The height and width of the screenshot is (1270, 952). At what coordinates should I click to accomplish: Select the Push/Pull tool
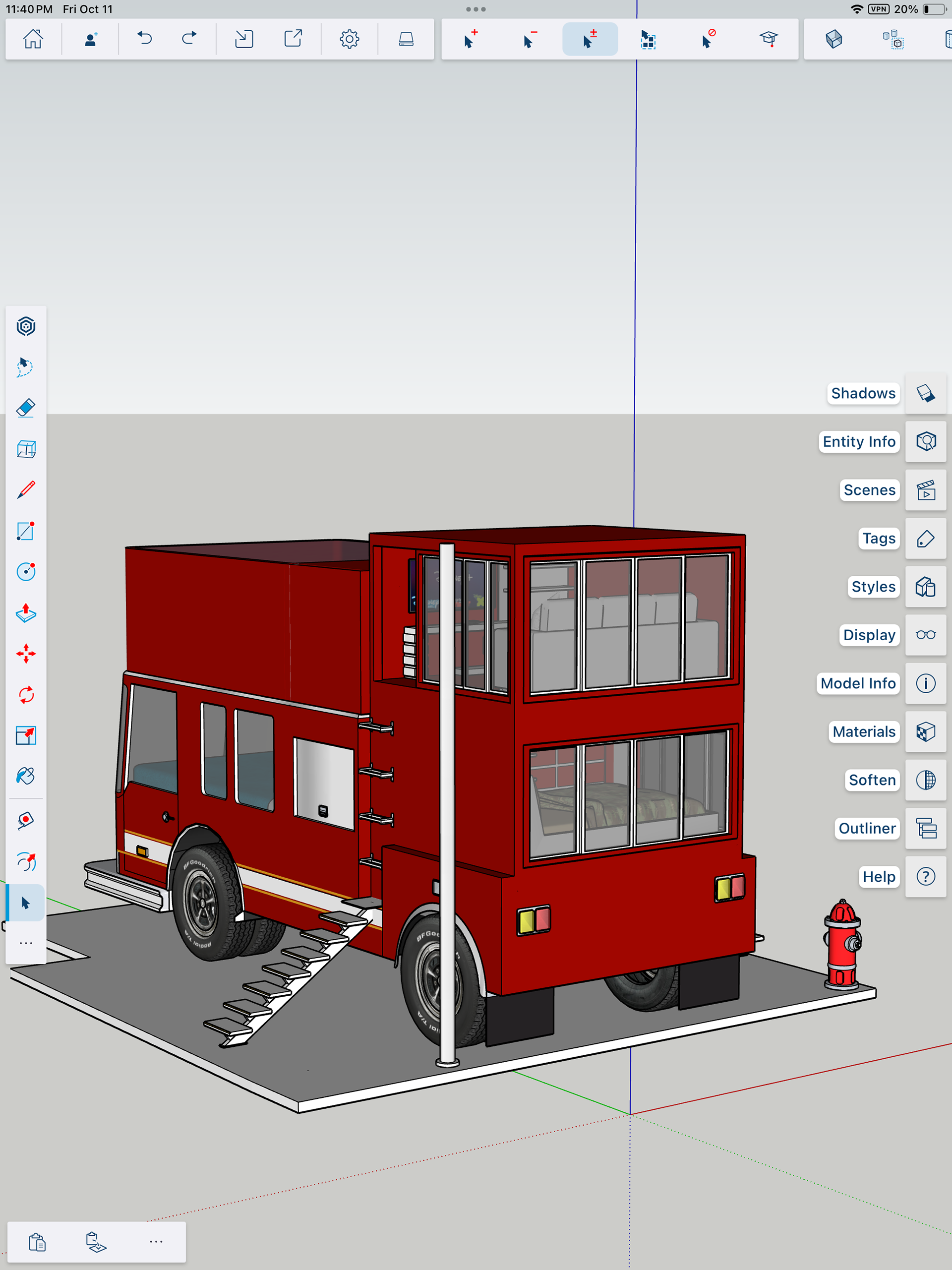26,612
